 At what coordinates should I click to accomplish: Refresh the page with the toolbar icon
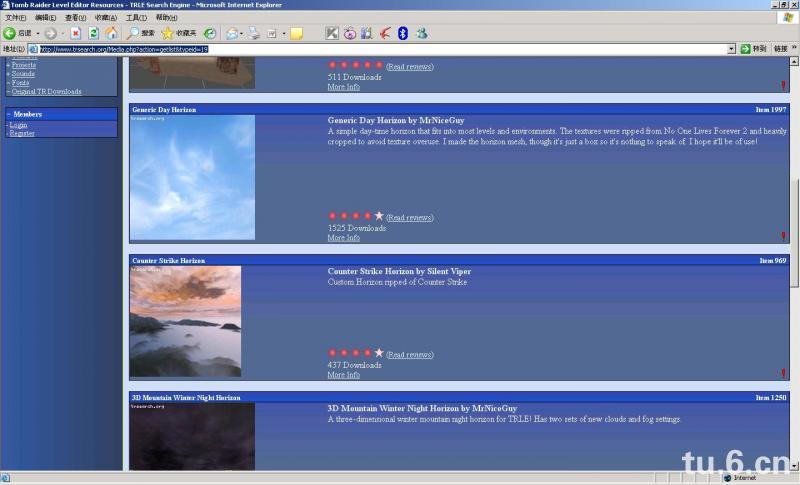click(93, 33)
